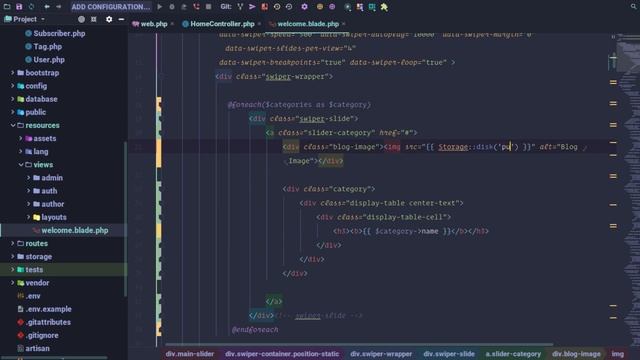Open User.php in project tree
Viewport: 640px width, 360px height.
[49, 60]
